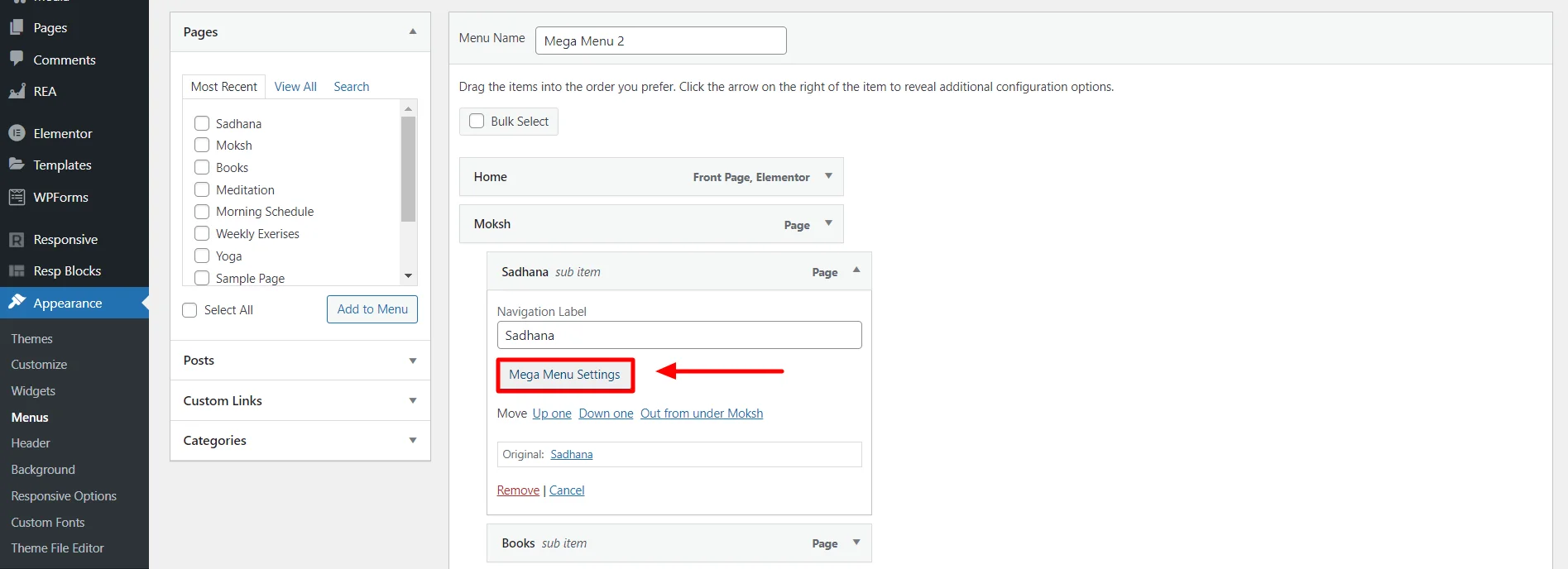Expand the Custom Links section

(413, 400)
